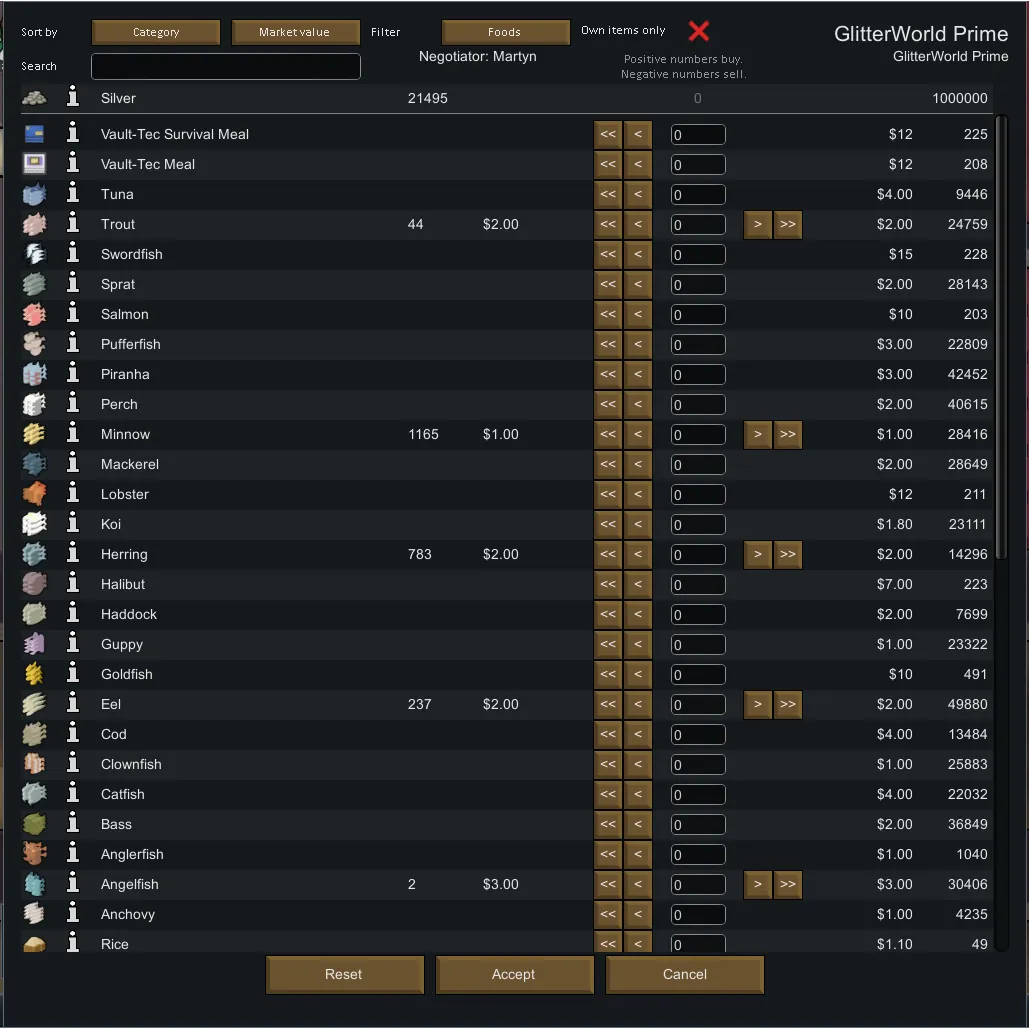
Task: Open the info icon for Swordfish
Action: coord(72,254)
